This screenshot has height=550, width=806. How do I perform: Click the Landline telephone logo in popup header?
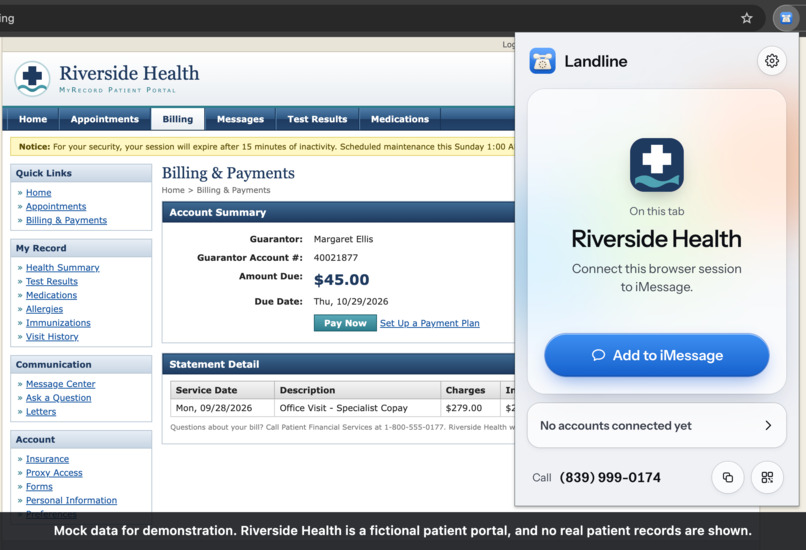coord(542,61)
